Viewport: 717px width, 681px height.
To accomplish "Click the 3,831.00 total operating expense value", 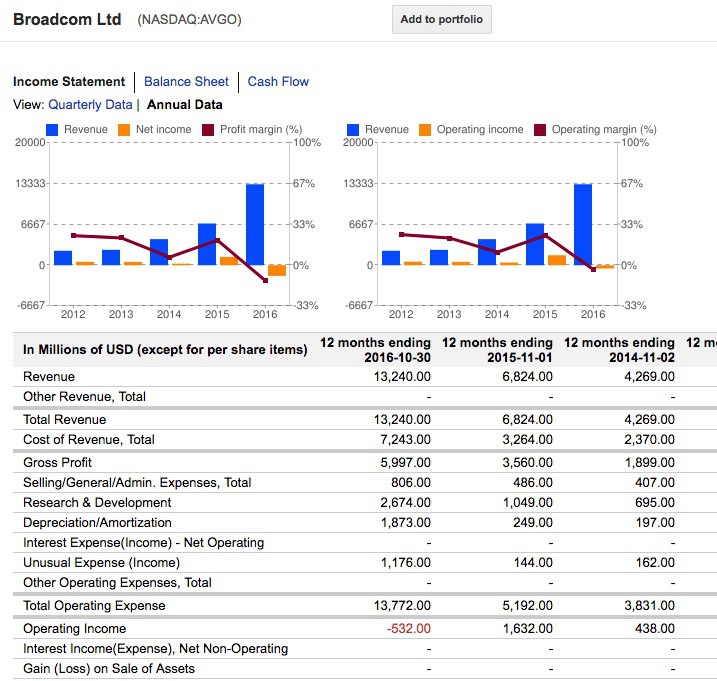I will [x=650, y=606].
